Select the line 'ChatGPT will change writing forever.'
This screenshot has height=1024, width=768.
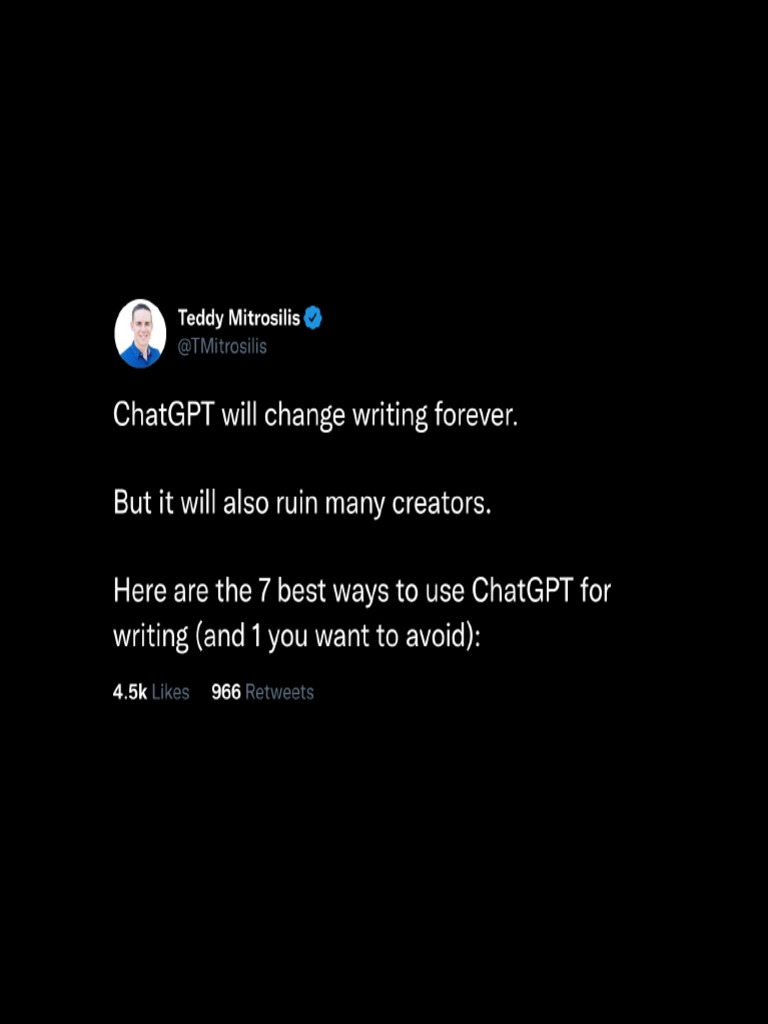point(315,415)
